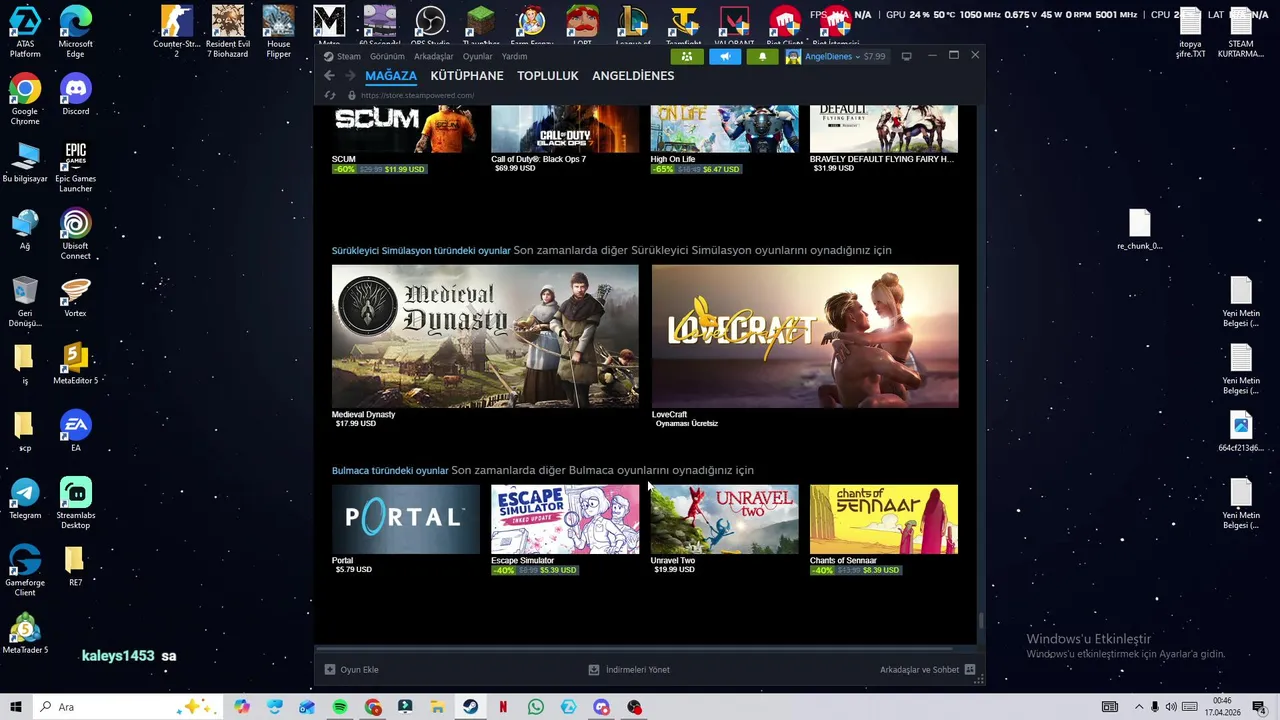
Task: Open the Chants of Sennaar thumbnail
Action: [x=884, y=519]
